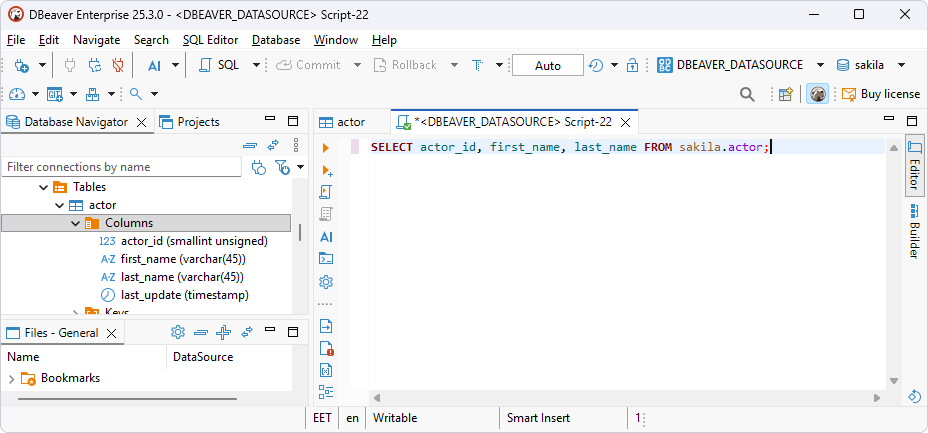Click editor sidebar settings gear

(326, 282)
